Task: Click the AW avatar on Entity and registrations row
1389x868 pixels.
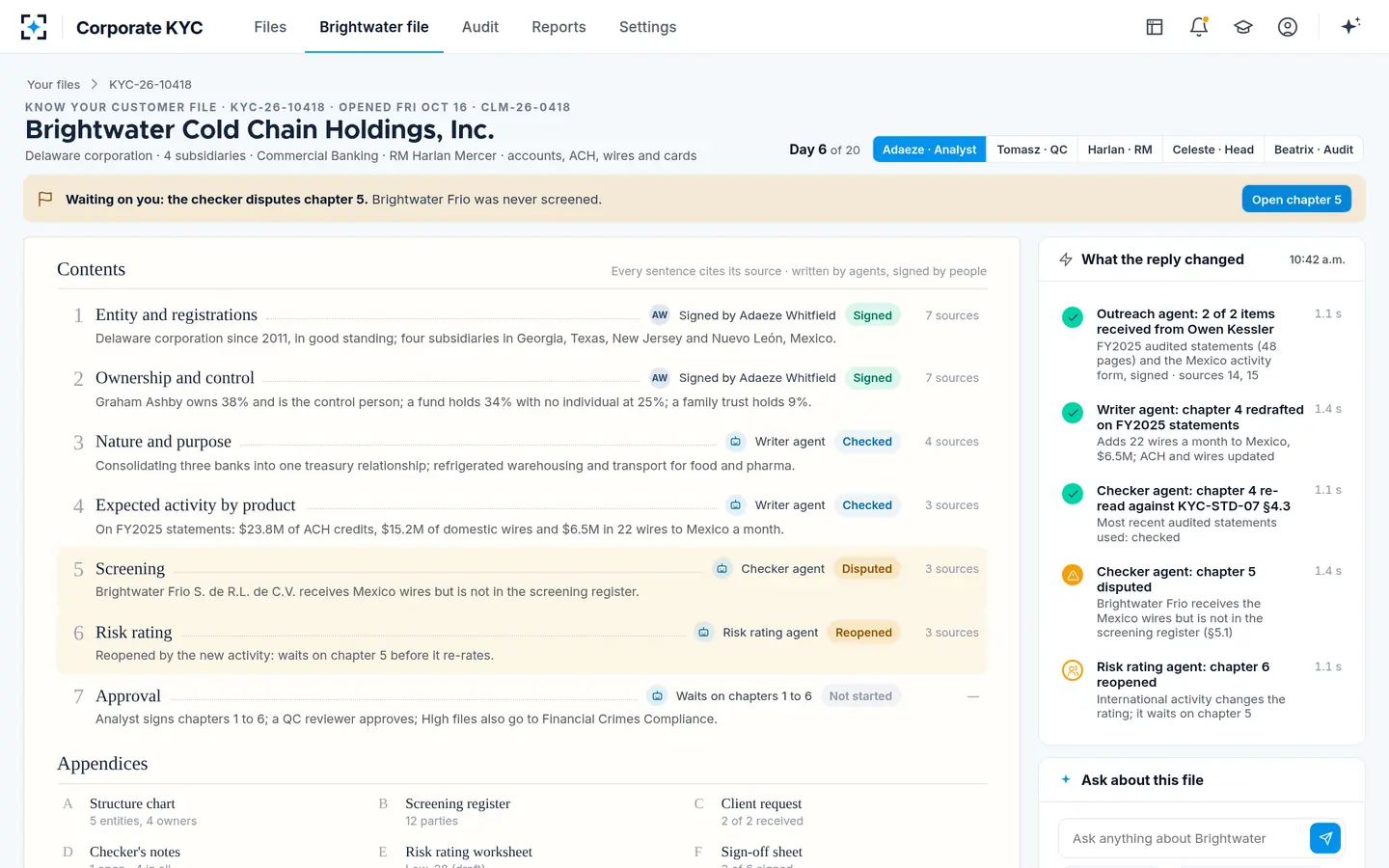Action: pos(660,315)
